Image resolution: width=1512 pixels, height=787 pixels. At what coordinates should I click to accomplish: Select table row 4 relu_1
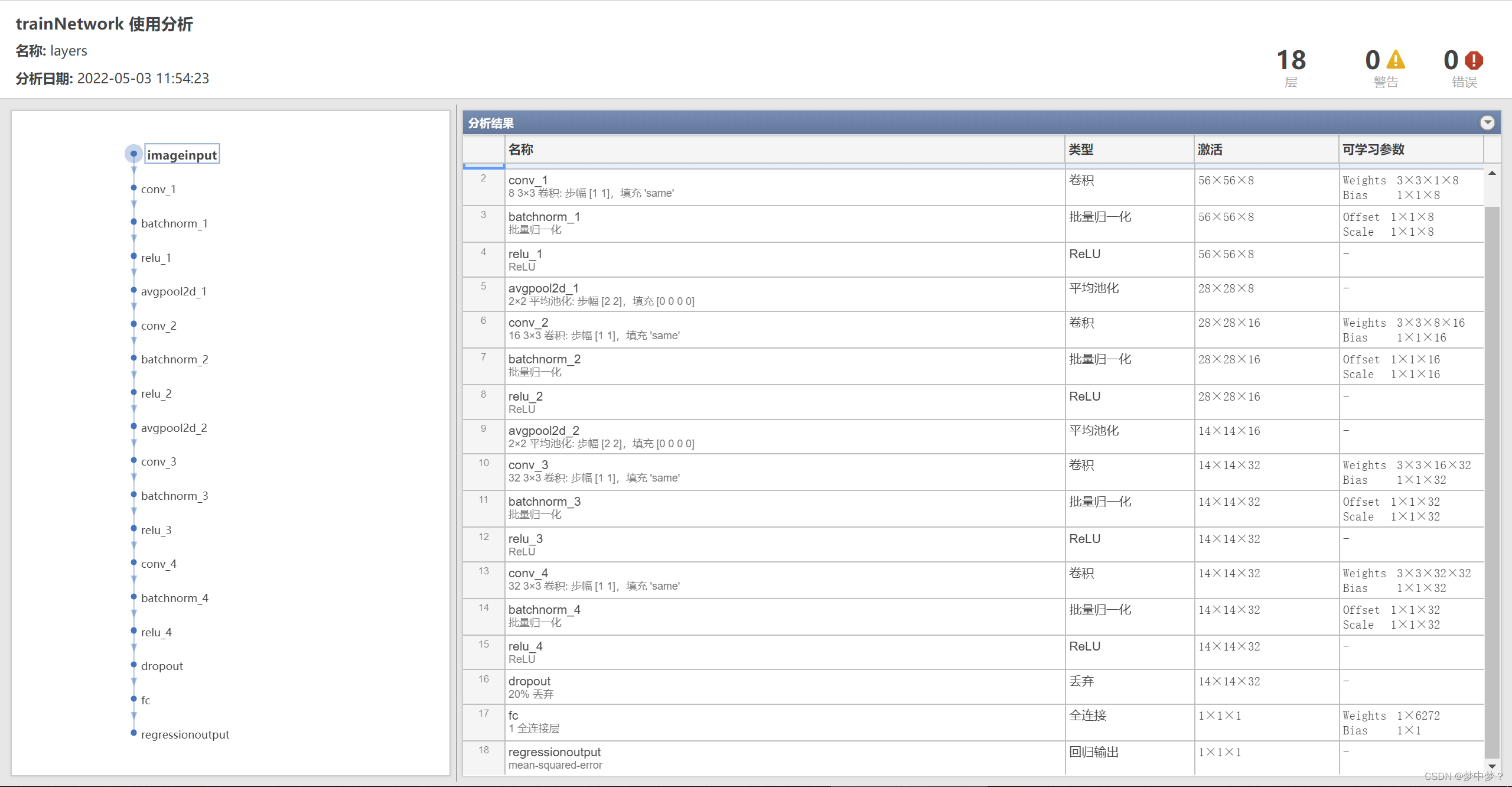(x=973, y=260)
